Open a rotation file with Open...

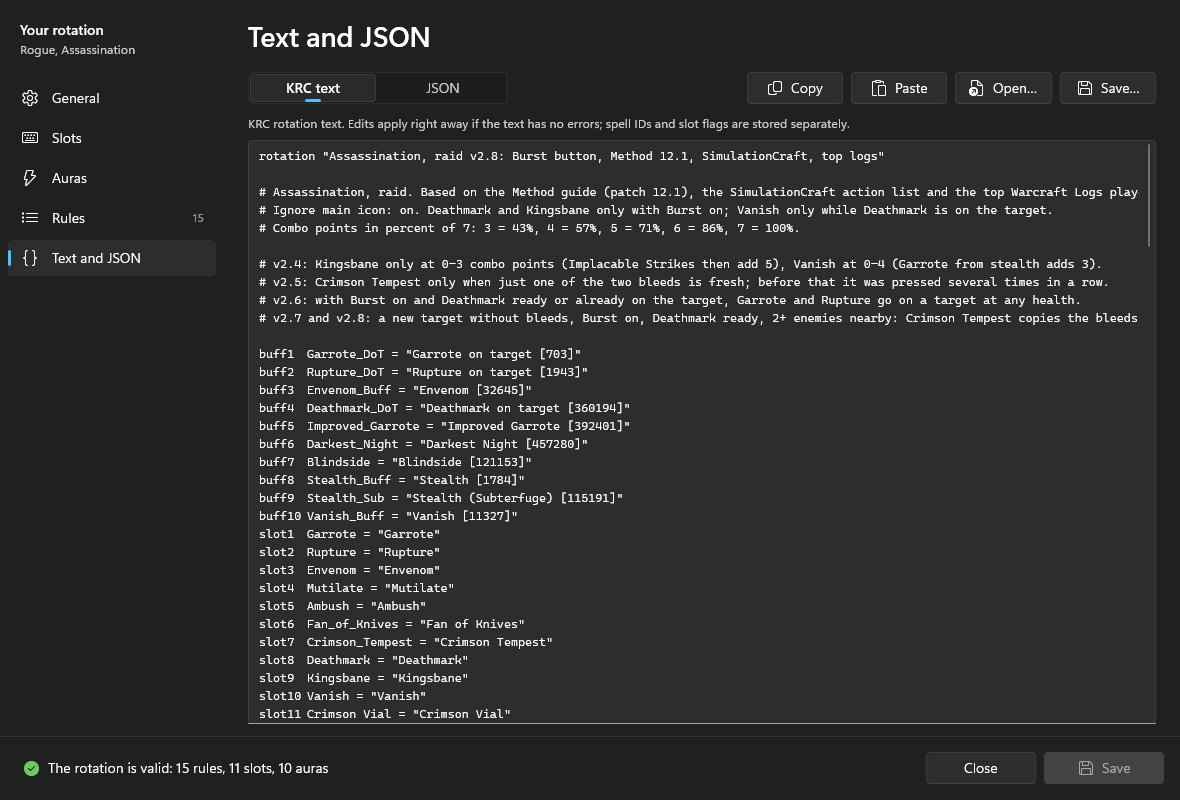tap(1003, 88)
